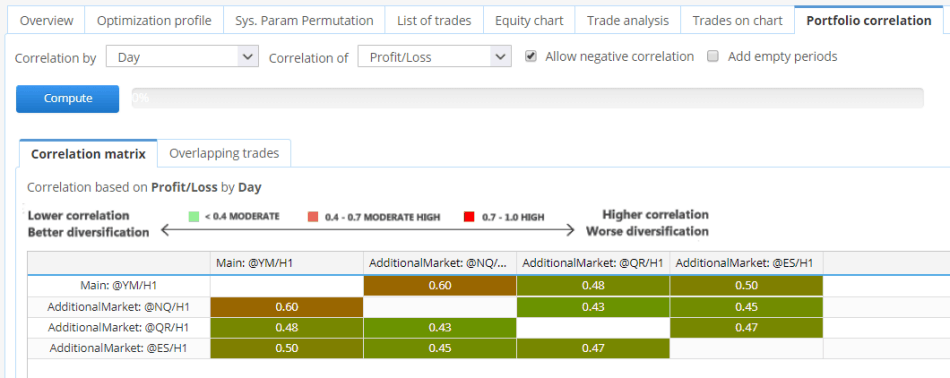Select the 0.60 cell in the Main @YM/H1 row
This screenshot has width=950, height=378.
pyautogui.click(x=440, y=286)
